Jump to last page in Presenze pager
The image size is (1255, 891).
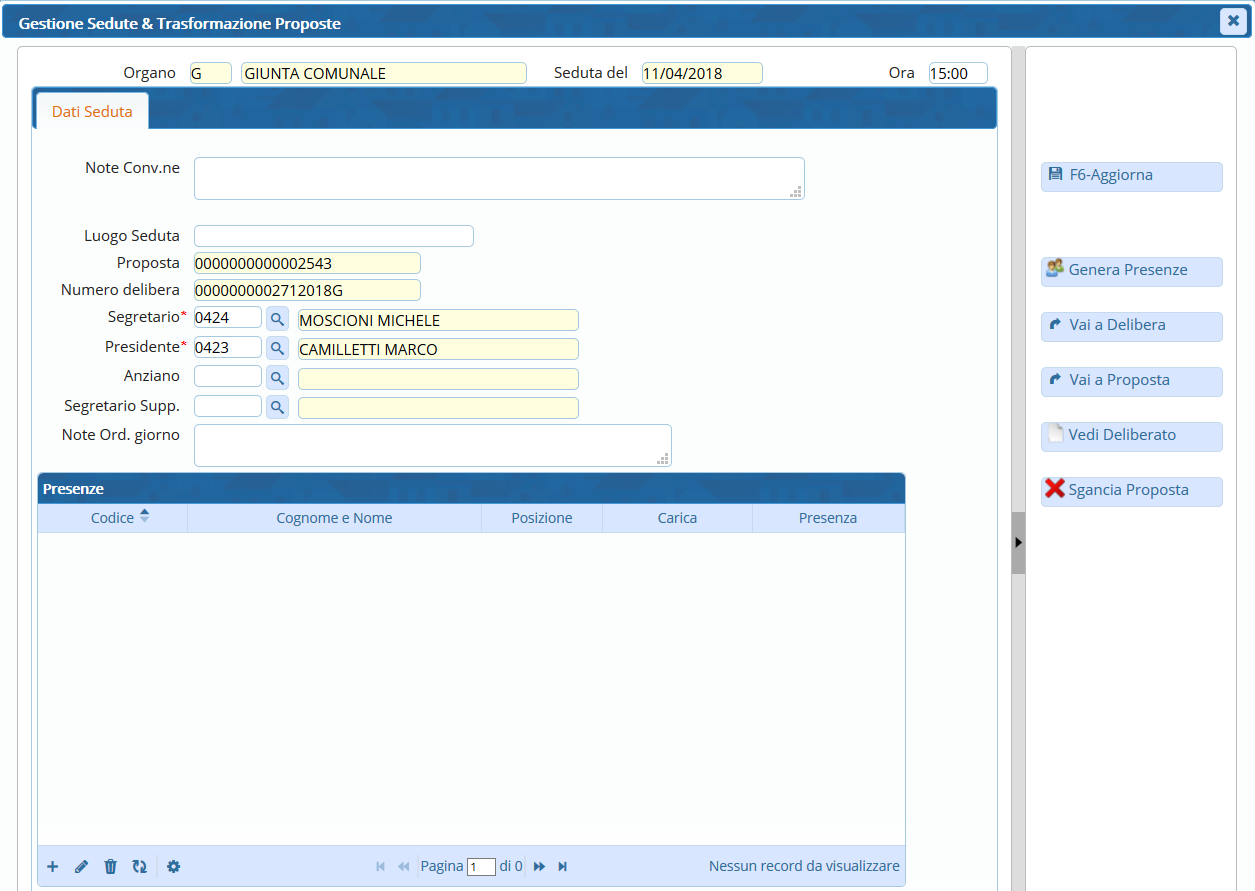click(563, 866)
